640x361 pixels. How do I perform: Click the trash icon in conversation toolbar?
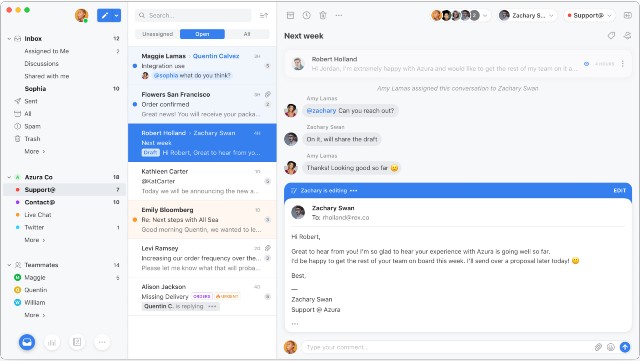click(323, 16)
